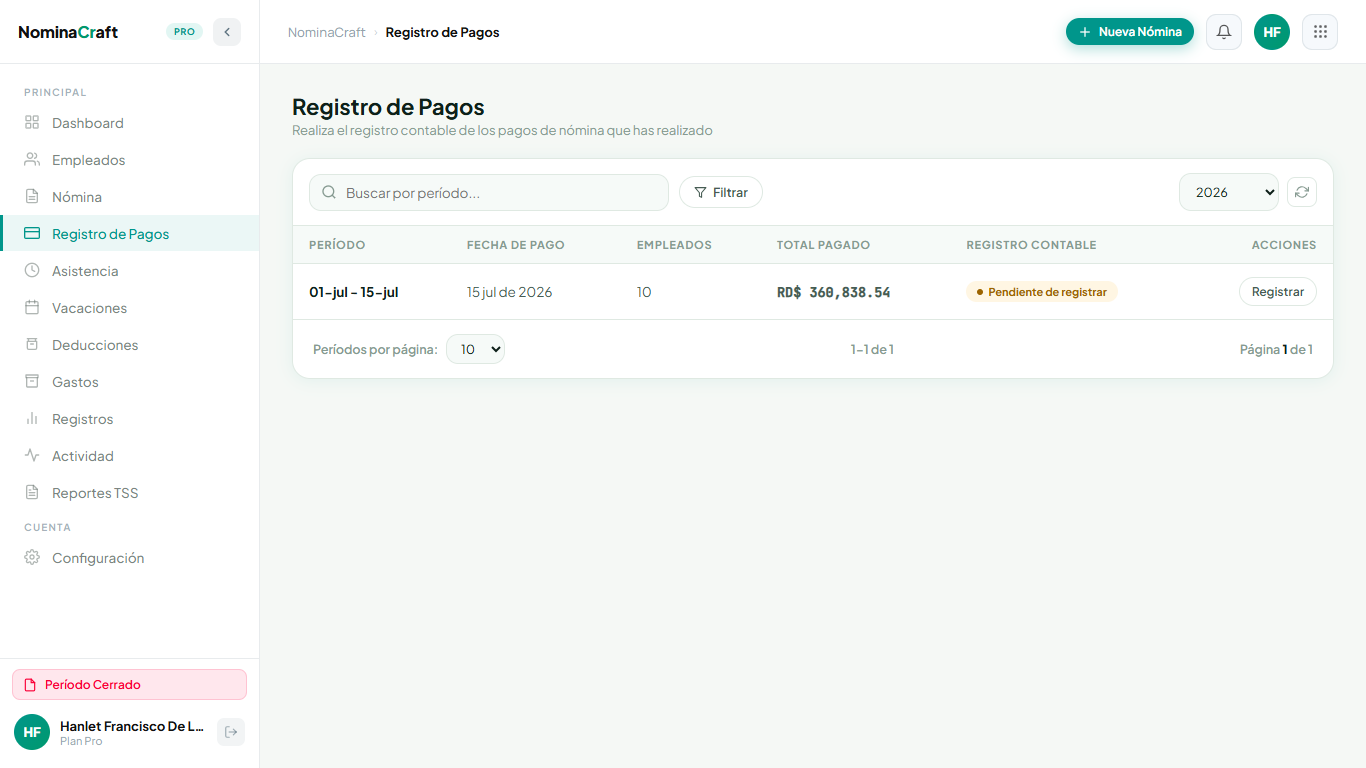
Task: Expand the Períodos por página dropdown
Action: [475, 349]
